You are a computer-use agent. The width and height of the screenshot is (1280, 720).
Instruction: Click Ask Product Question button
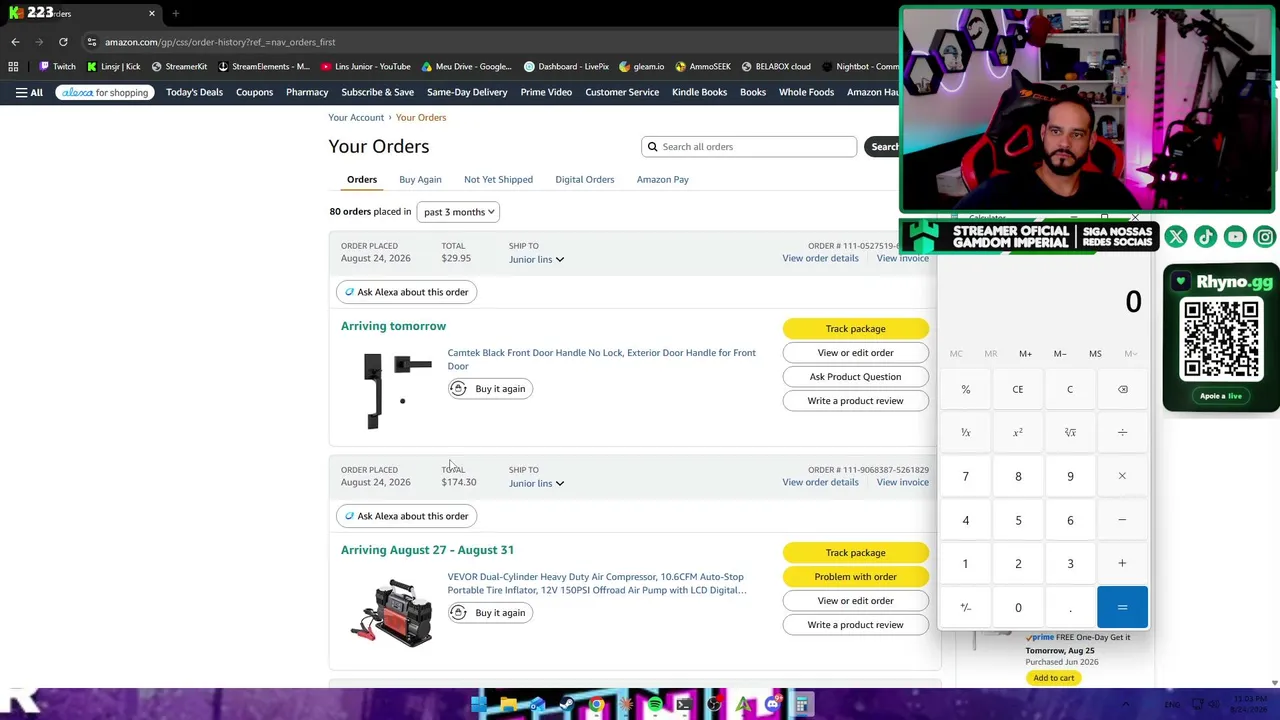click(855, 377)
